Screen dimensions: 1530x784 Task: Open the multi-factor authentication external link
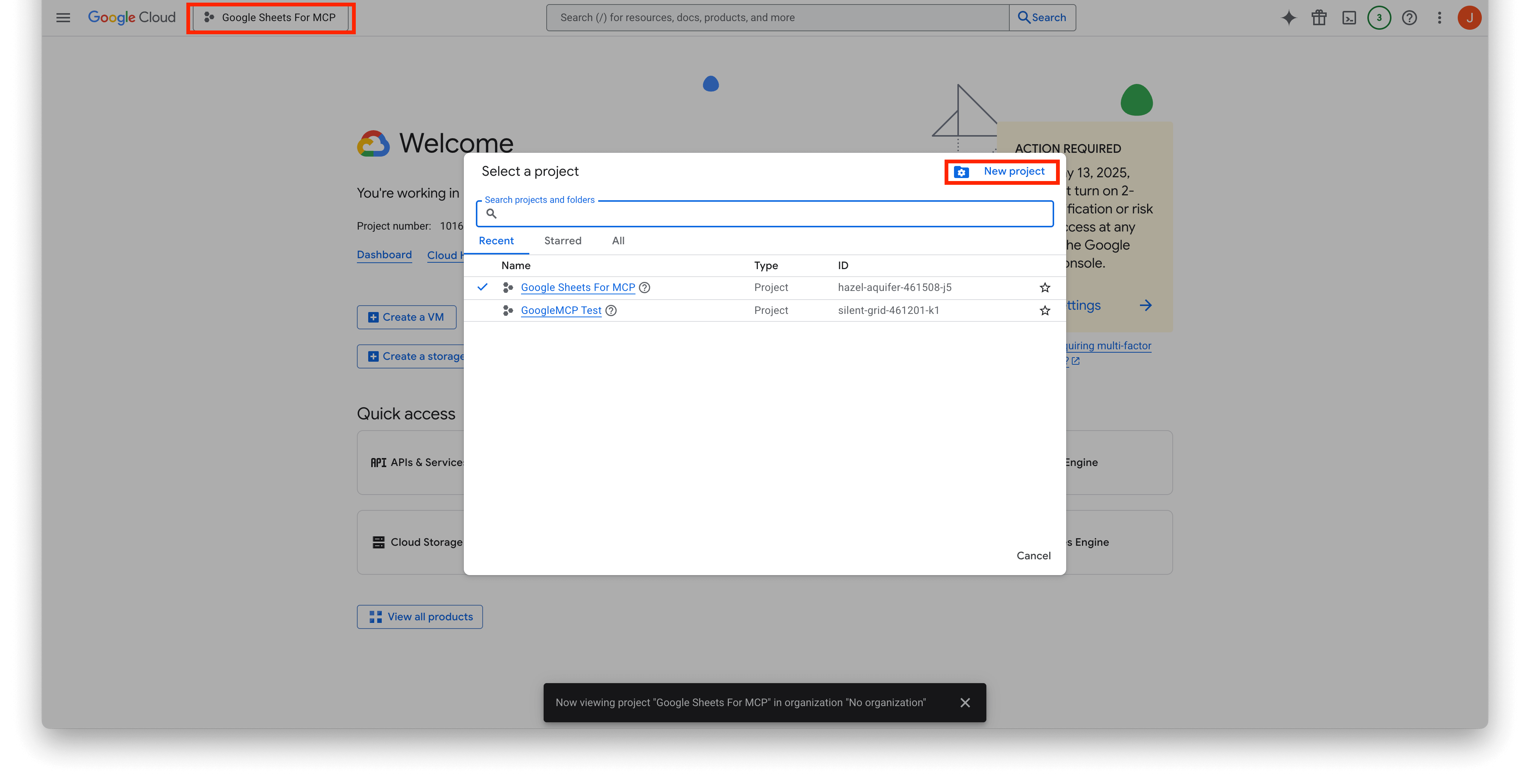[x=1108, y=353]
